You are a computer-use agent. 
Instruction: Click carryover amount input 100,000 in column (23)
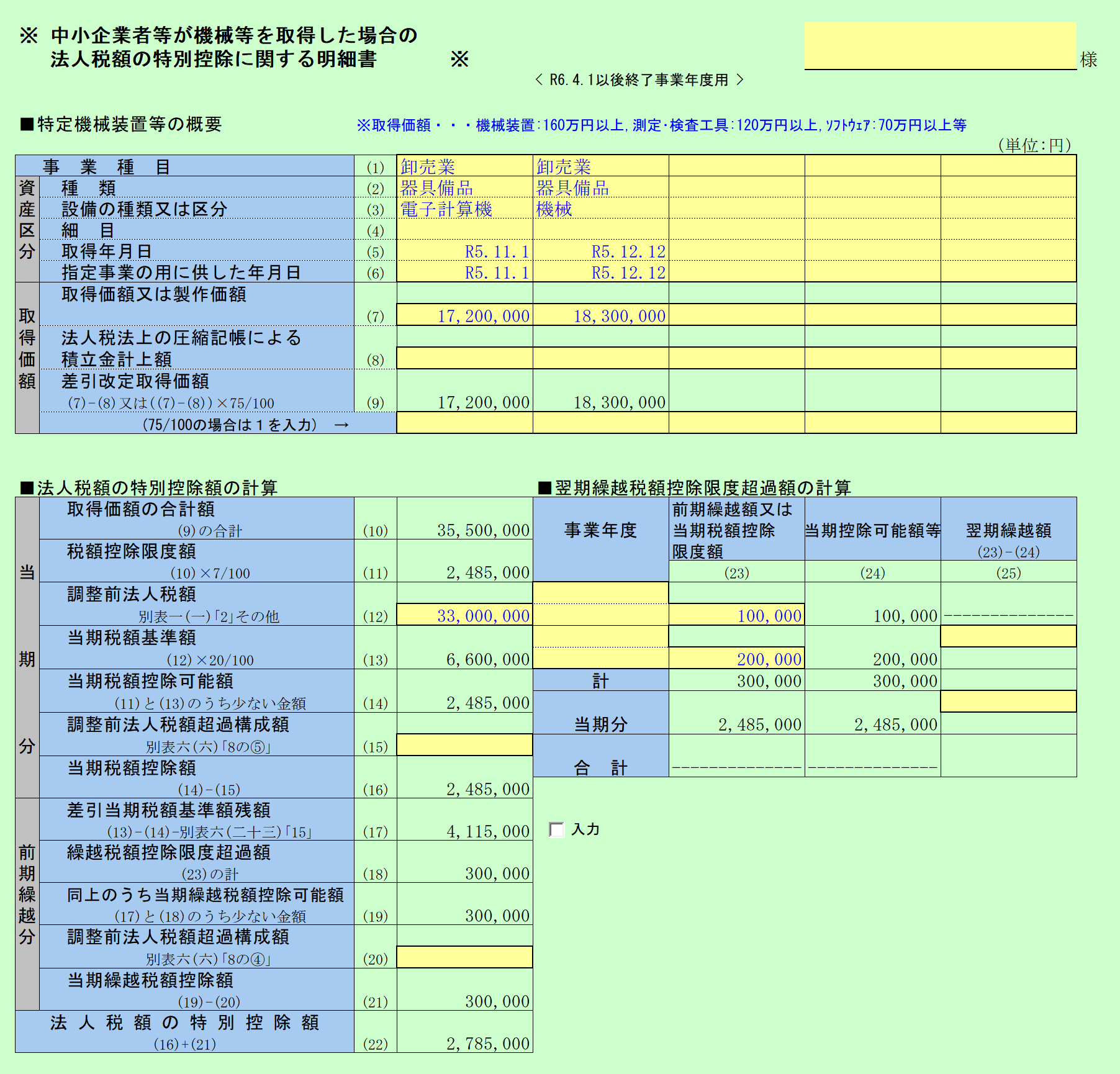tap(736, 615)
